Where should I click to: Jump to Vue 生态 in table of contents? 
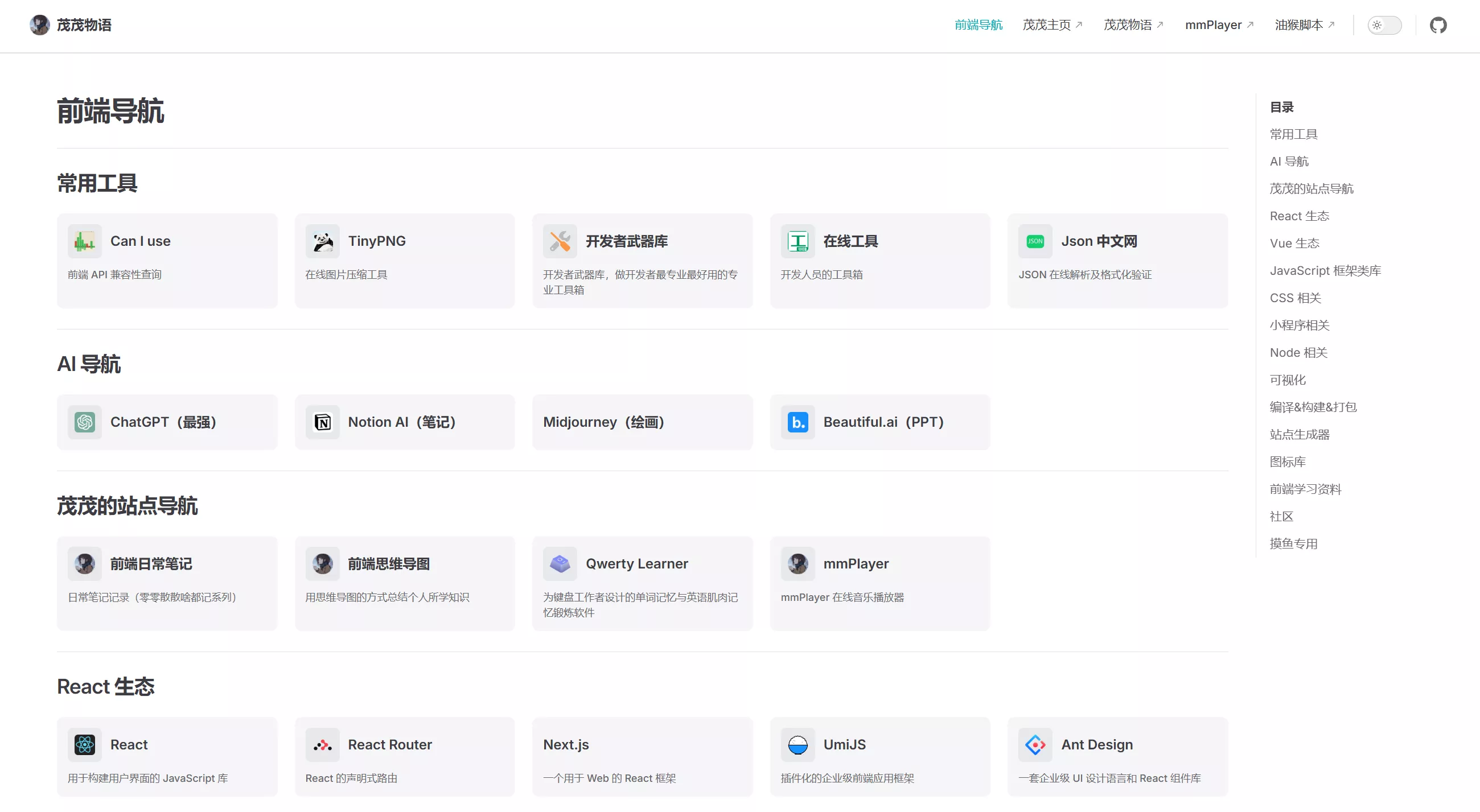coord(1294,244)
